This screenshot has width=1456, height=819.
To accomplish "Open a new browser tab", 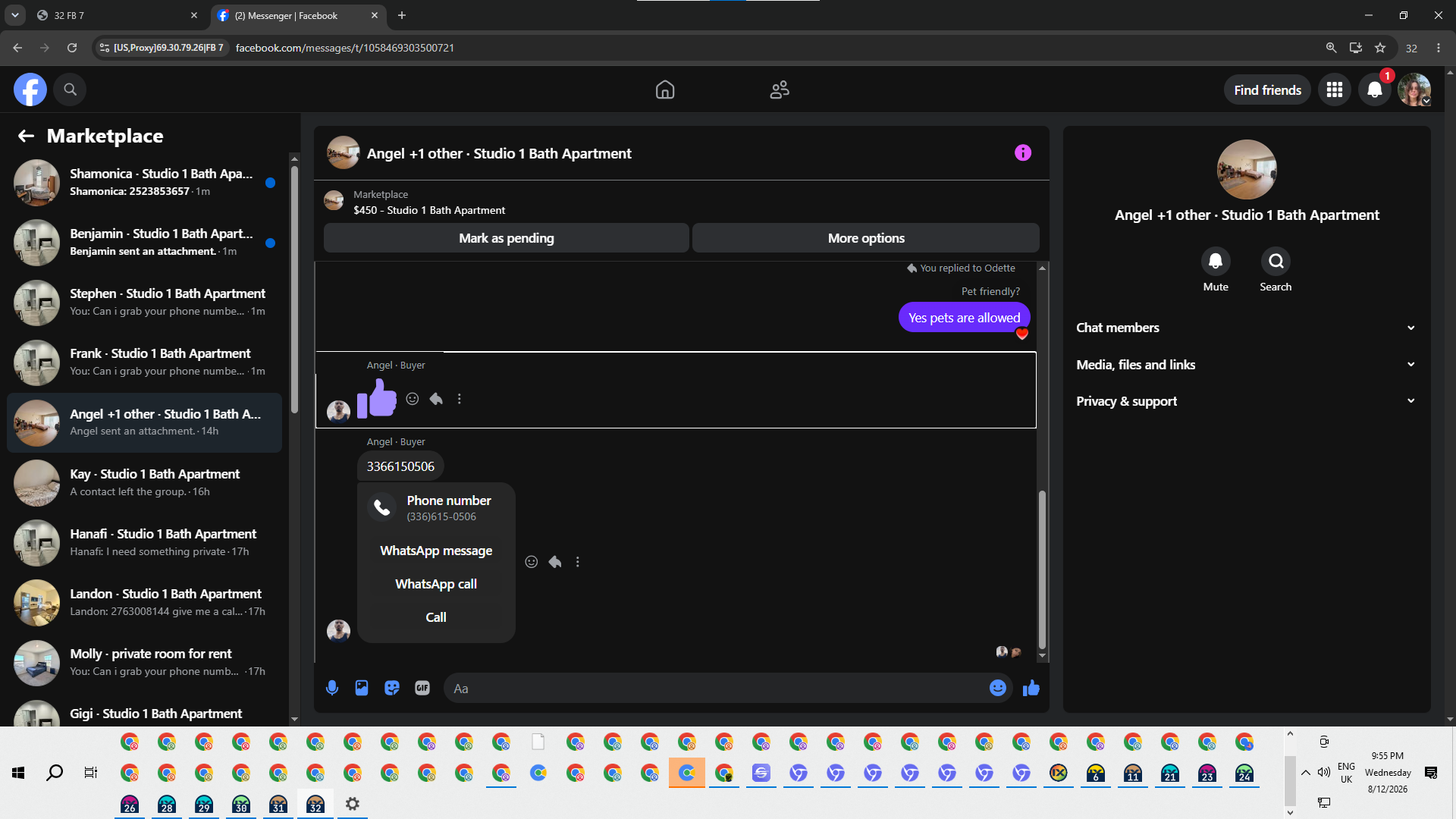I will tap(402, 15).
